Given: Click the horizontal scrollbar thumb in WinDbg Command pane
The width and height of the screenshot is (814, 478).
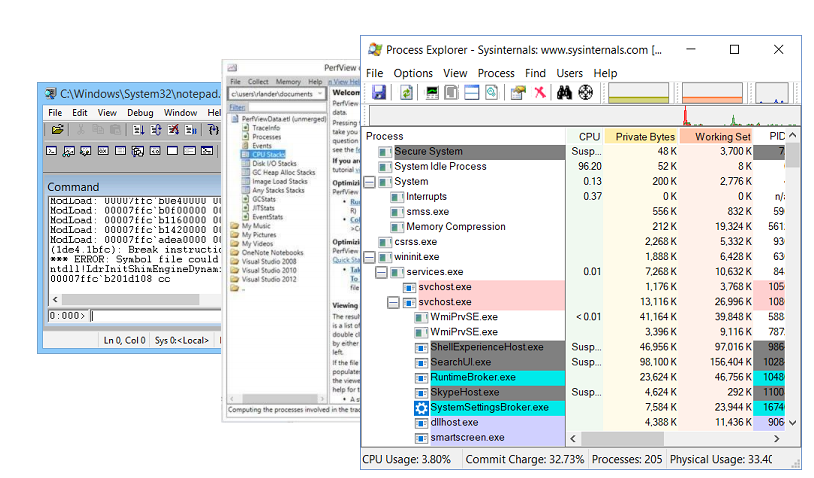Looking at the screenshot, I should (x=130, y=299).
